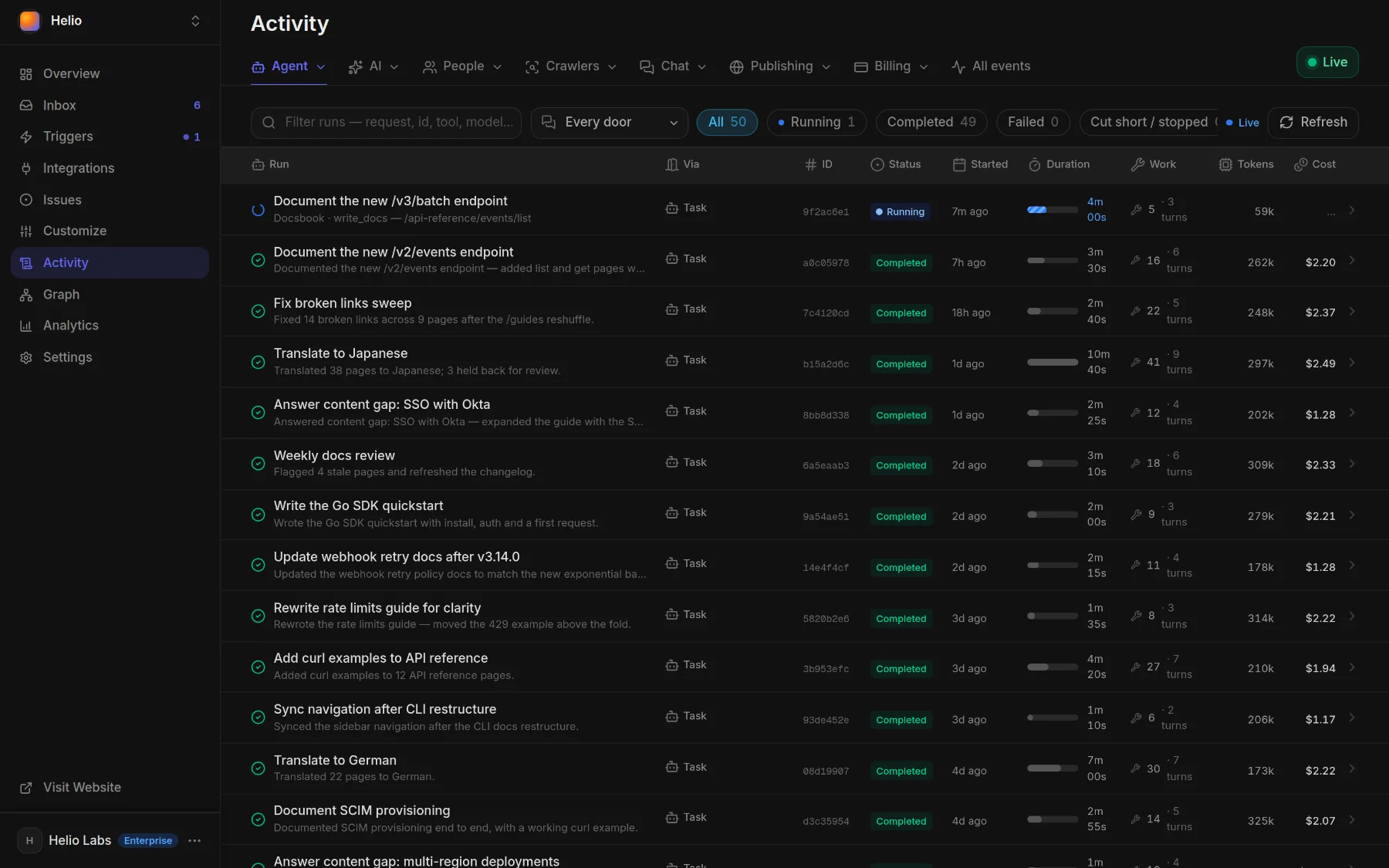Filter runs by Failed 0
Screen dimensions: 1389x868
[1033, 123]
